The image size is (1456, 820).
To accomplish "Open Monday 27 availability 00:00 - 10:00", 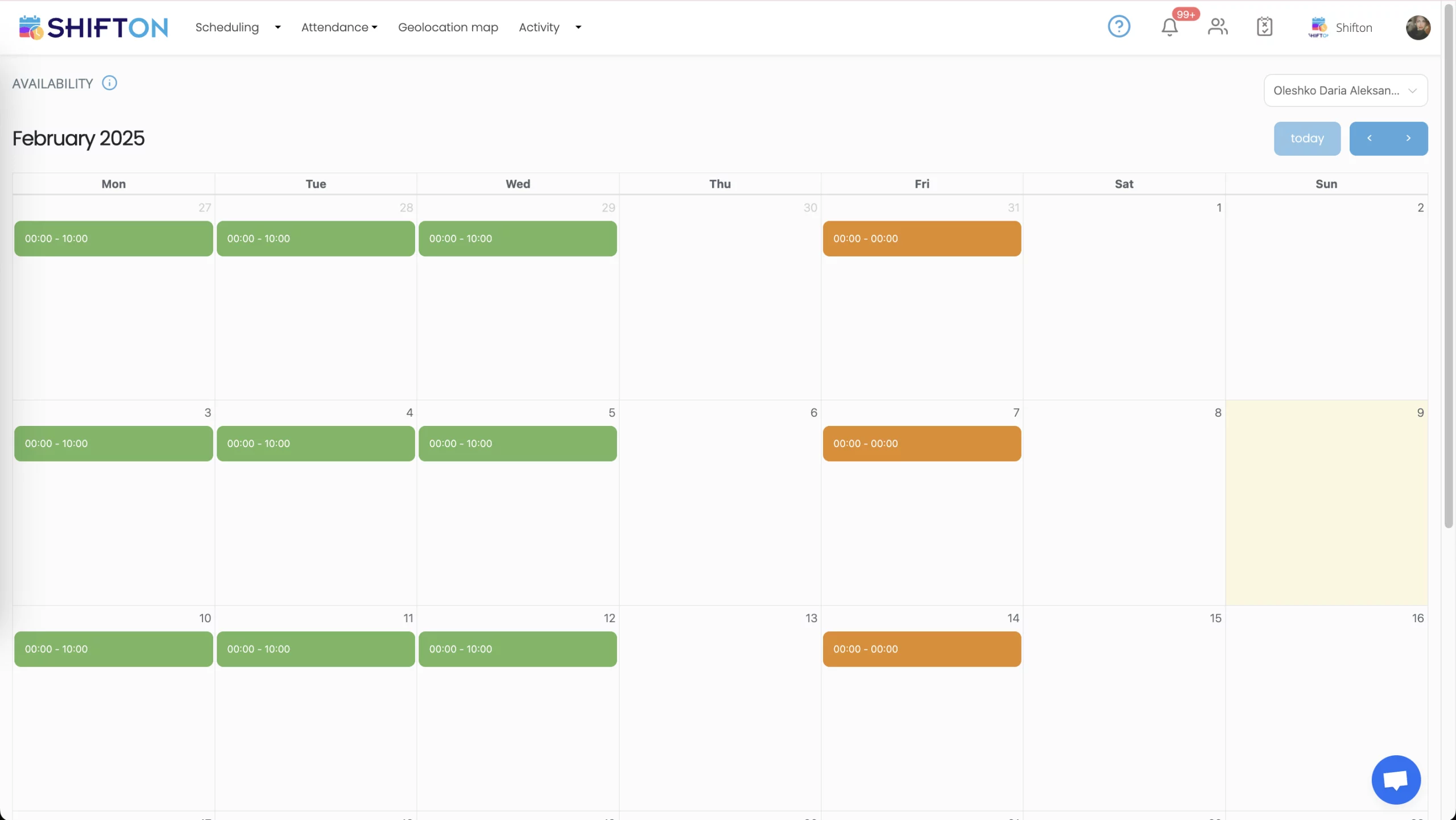I will click(114, 238).
